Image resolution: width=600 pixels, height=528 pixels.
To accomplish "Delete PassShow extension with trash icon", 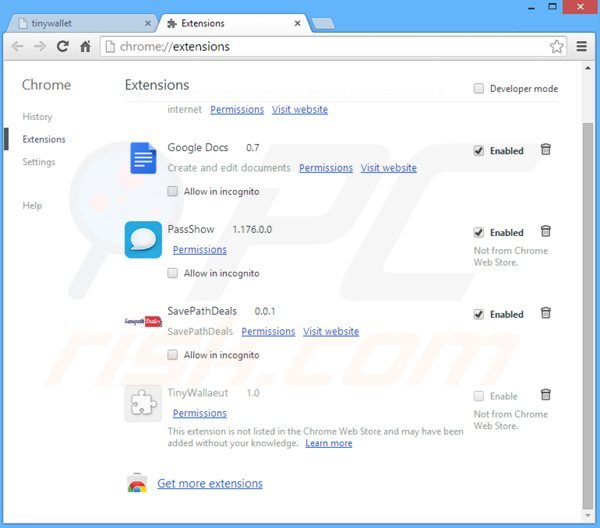I will pyautogui.click(x=546, y=231).
